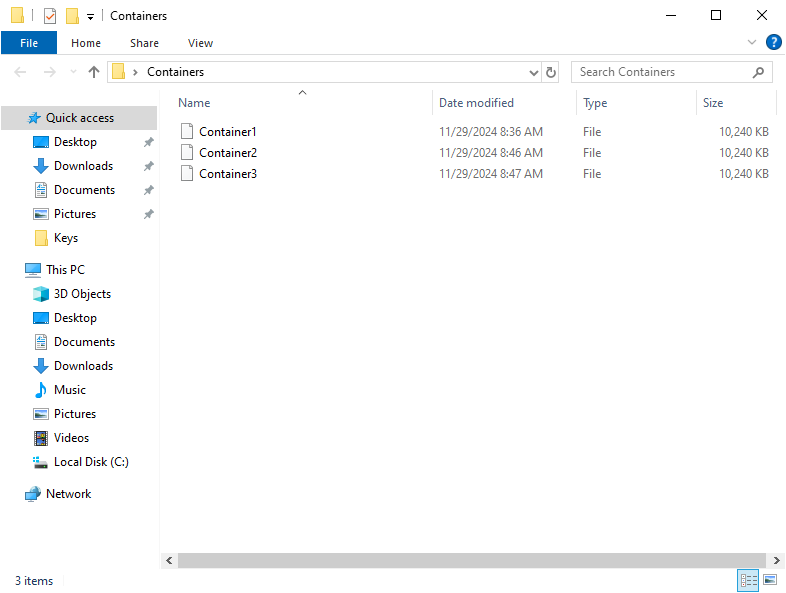Click the 8:47 AM date modified cell

(x=491, y=174)
